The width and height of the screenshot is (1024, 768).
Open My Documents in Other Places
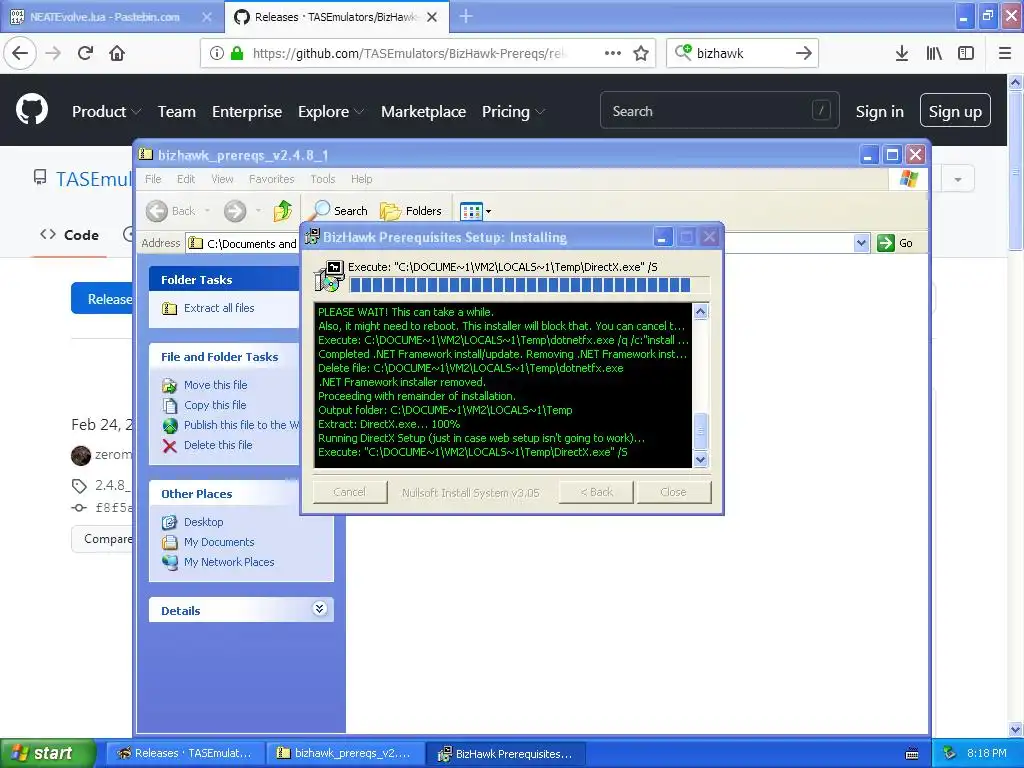[219, 542]
